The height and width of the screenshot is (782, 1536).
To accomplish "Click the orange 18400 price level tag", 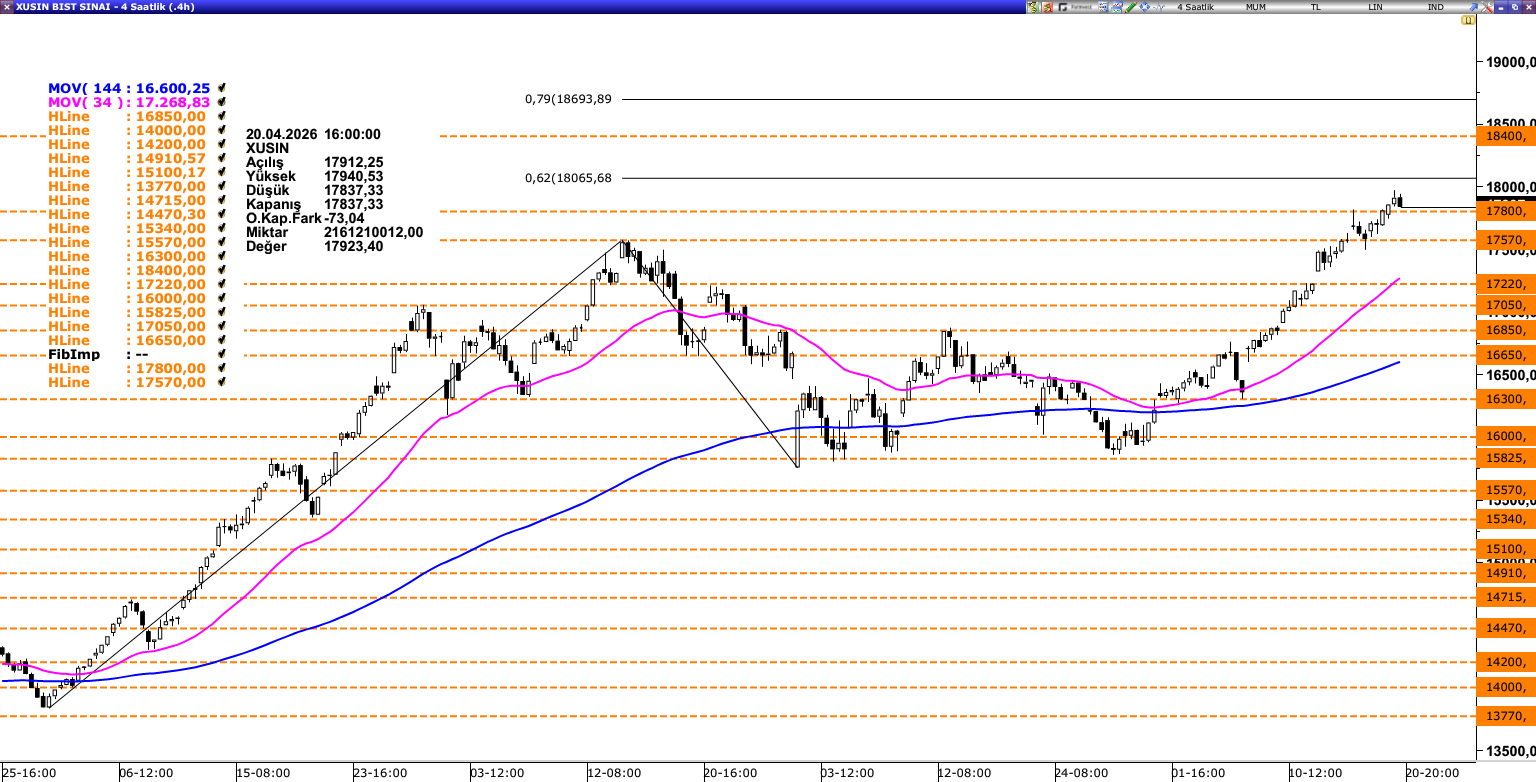I will pos(1506,135).
